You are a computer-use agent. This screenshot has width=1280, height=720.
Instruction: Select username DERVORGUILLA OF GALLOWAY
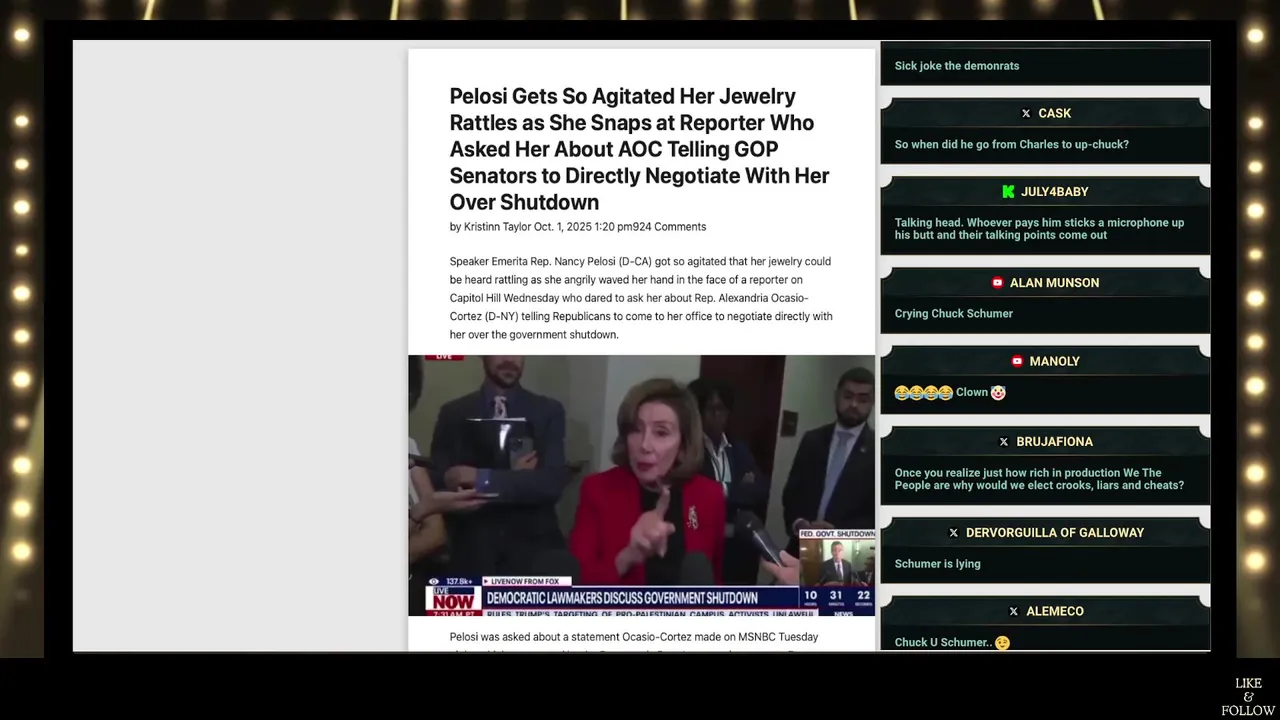pos(1054,533)
